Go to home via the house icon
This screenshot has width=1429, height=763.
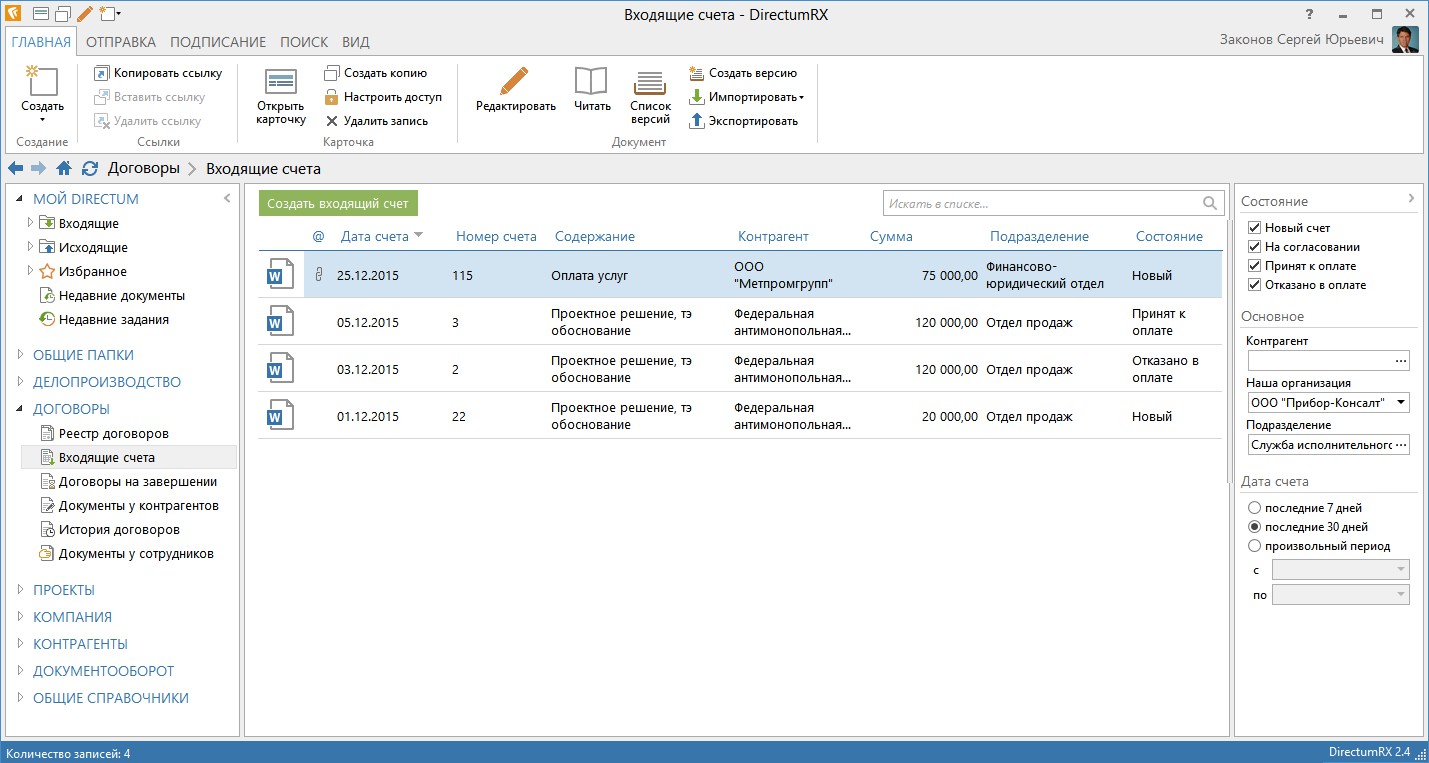tap(64, 168)
